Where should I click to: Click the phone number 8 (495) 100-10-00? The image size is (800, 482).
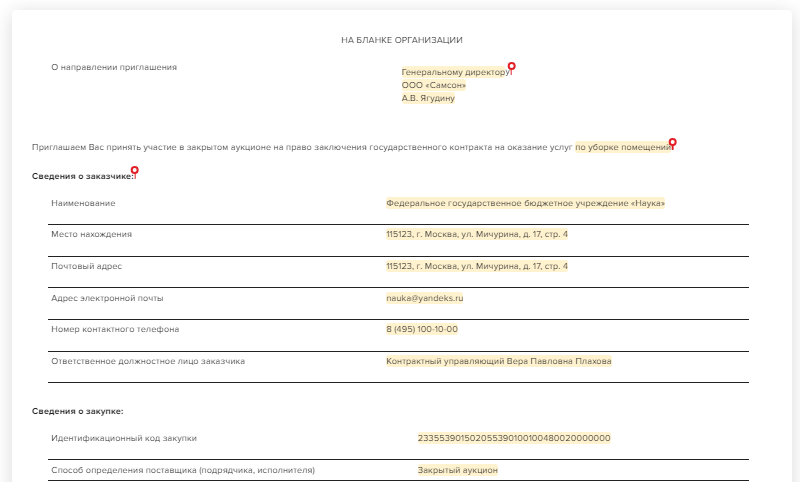pyautogui.click(x=421, y=329)
